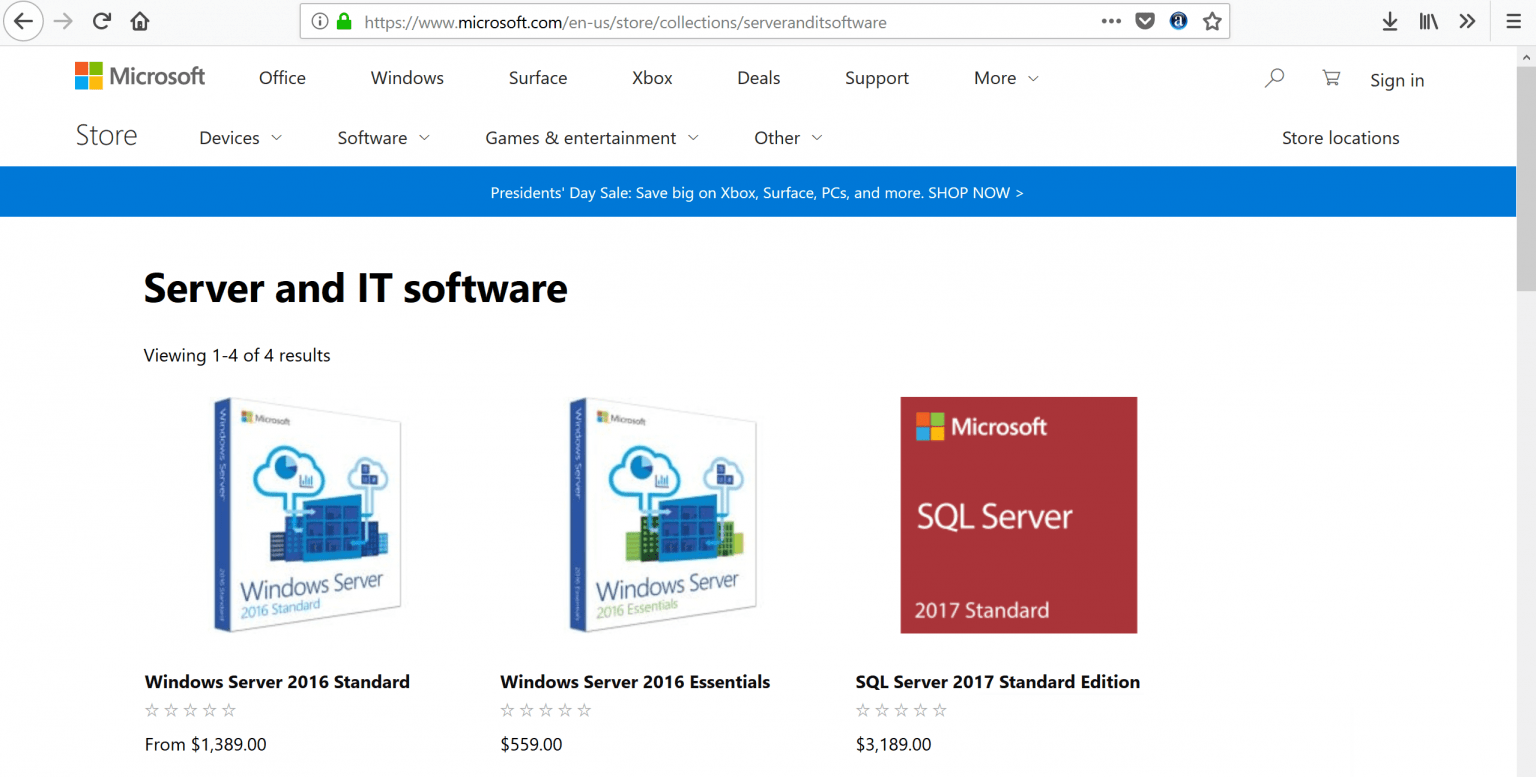Reload the page with the refresh icon
Screen dimensions: 1536x777
coord(101,21)
